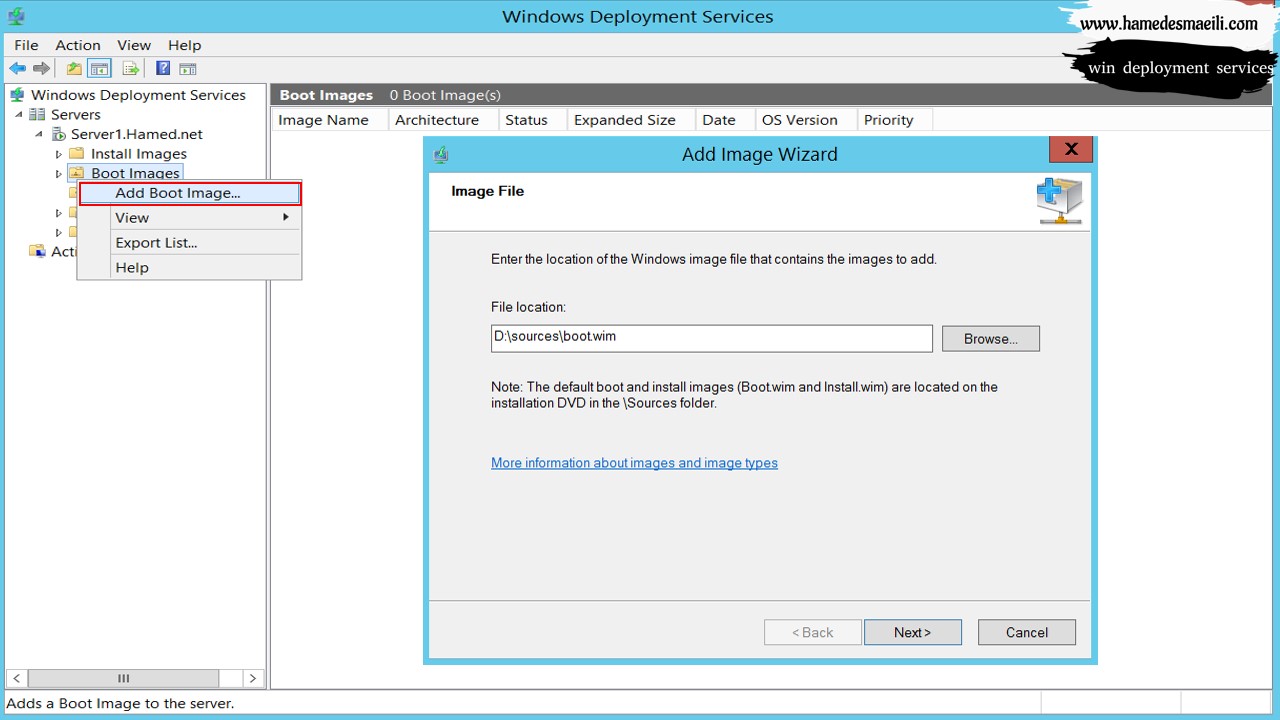Screen dimensions: 1280x720
Task: Sort by Priority column header
Action: coord(895,120)
